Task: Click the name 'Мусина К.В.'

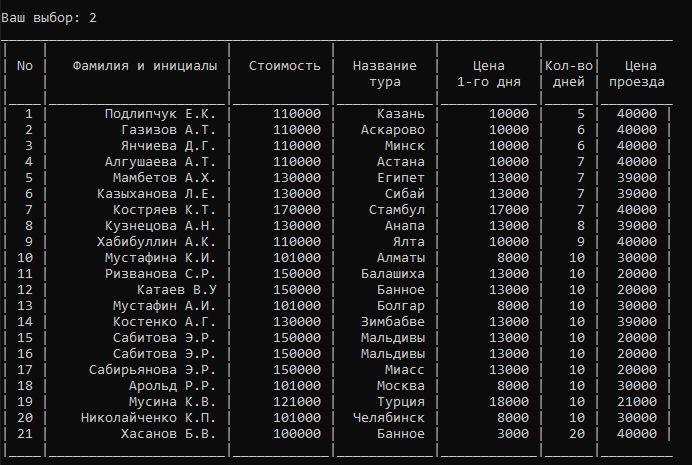Action: tap(173, 401)
